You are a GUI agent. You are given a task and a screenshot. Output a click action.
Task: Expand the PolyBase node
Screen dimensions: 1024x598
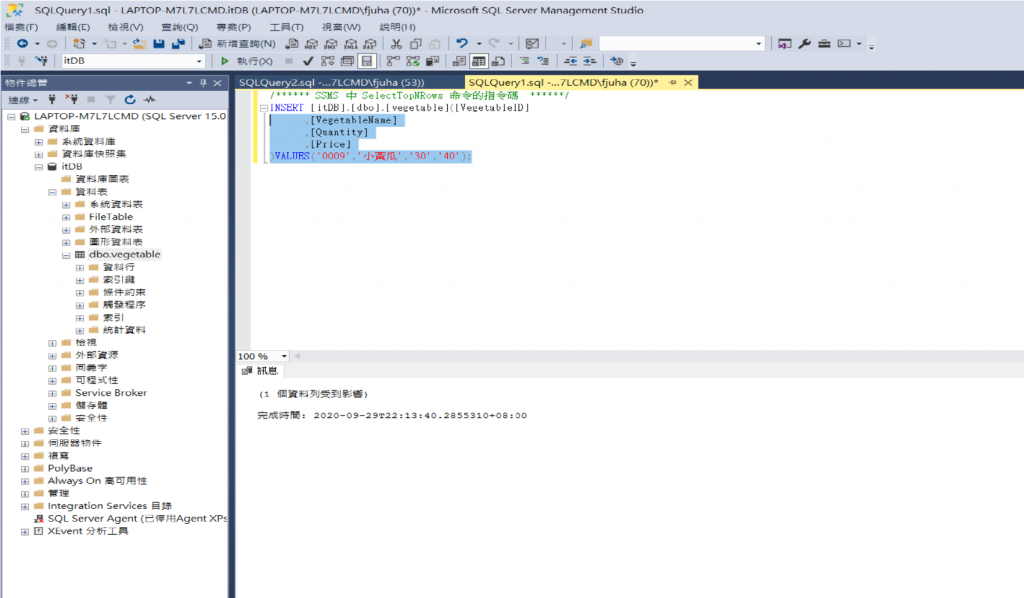[25, 469]
